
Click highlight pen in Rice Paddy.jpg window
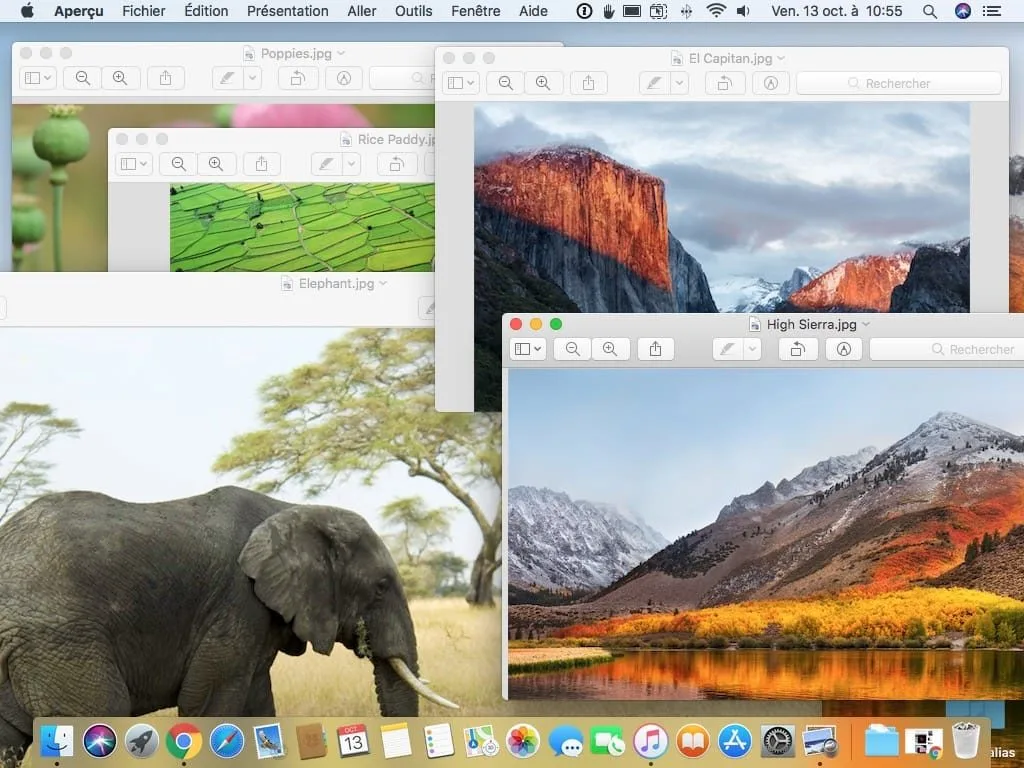pyautogui.click(x=326, y=164)
